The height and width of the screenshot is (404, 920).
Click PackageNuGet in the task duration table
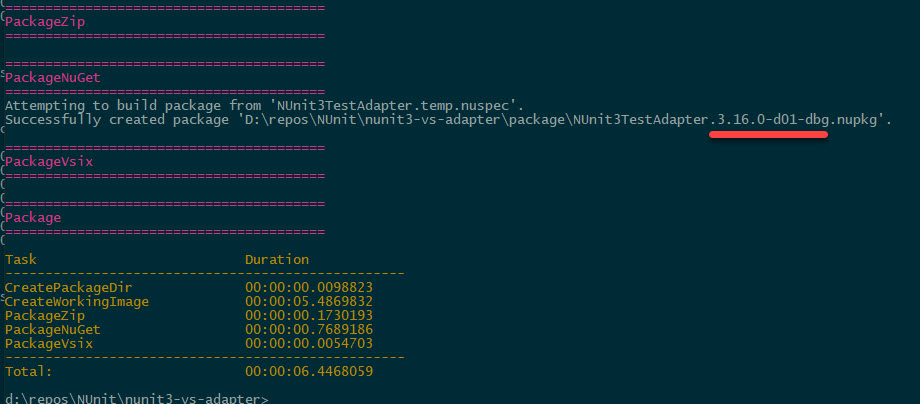point(53,329)
